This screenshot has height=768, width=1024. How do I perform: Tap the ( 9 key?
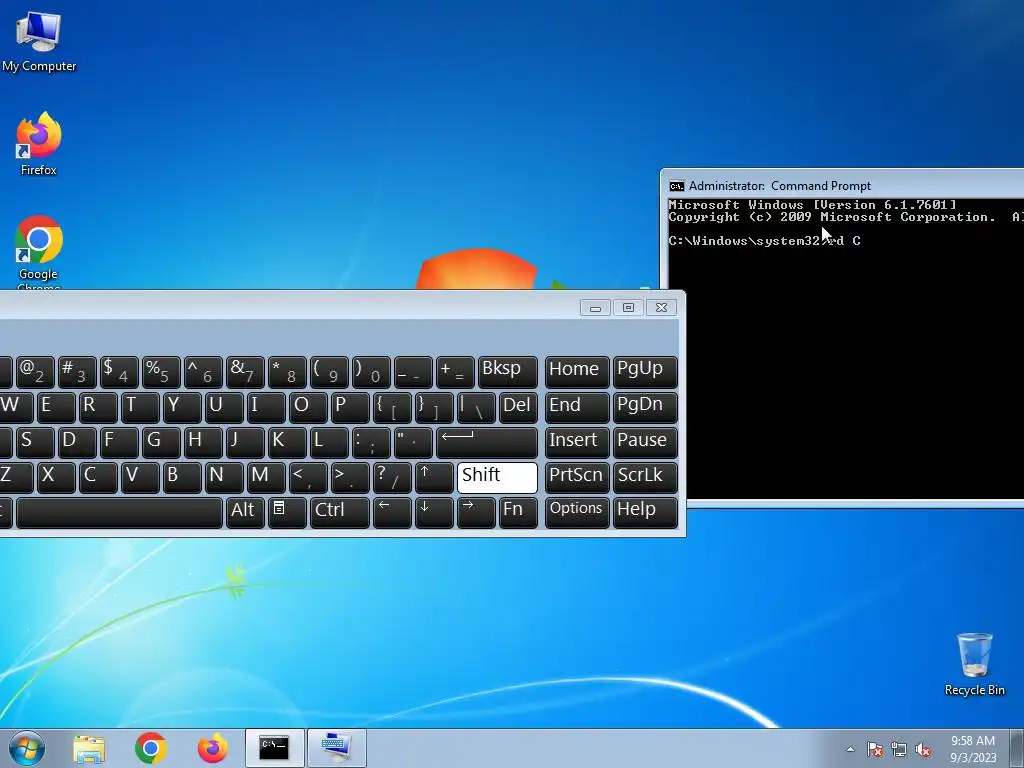click(x=329, y=372)
